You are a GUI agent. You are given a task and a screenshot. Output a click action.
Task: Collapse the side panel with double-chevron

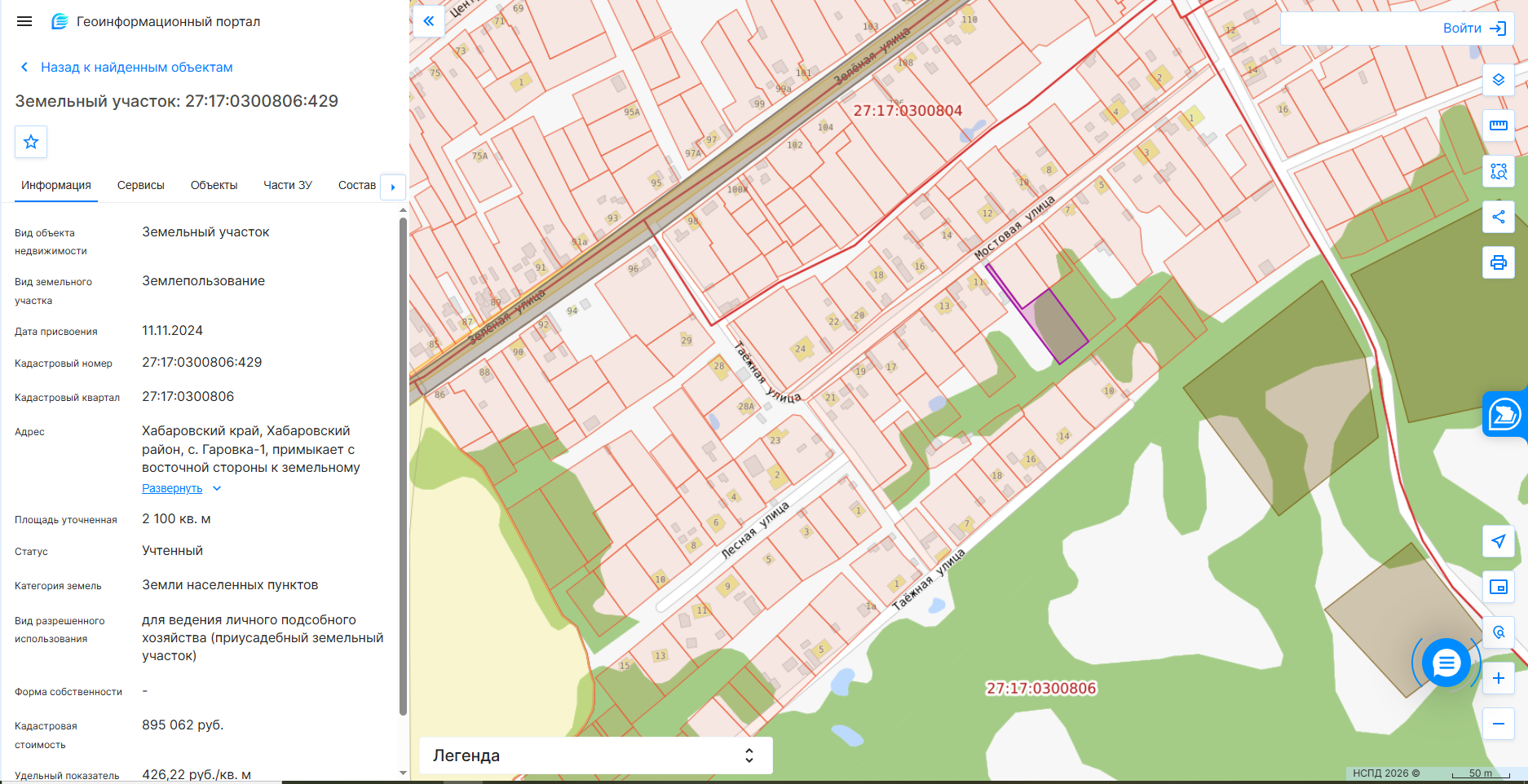[428, 21]
